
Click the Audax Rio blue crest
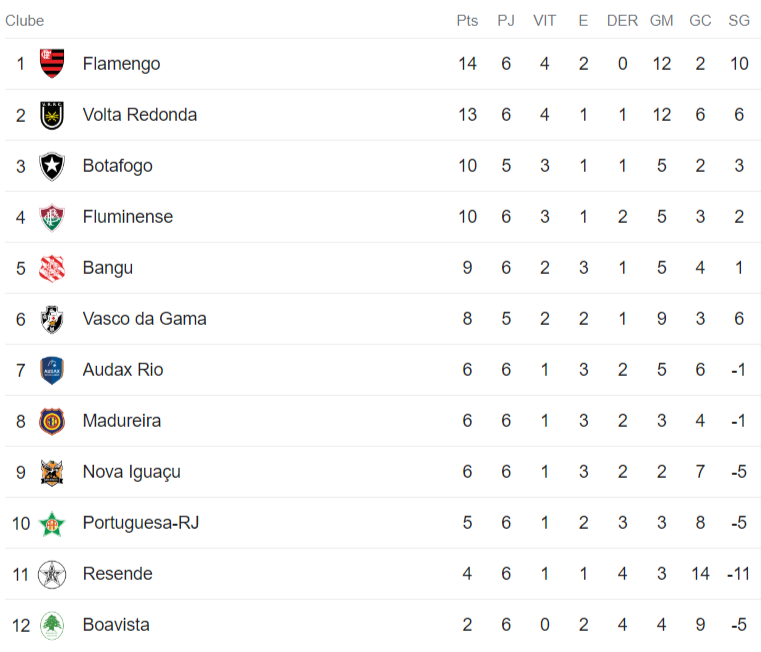(52, 370)
